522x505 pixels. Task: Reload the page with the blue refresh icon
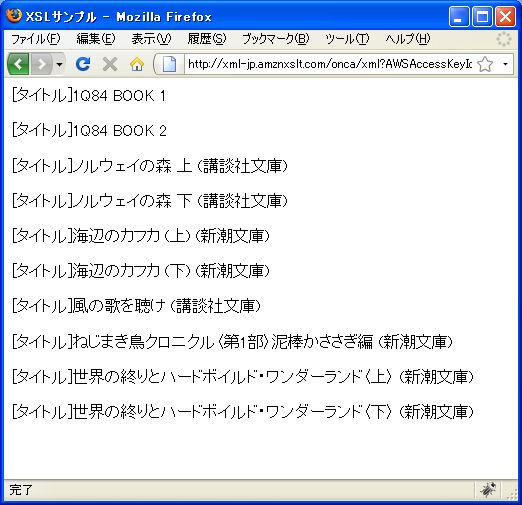[x=83, y=64]
